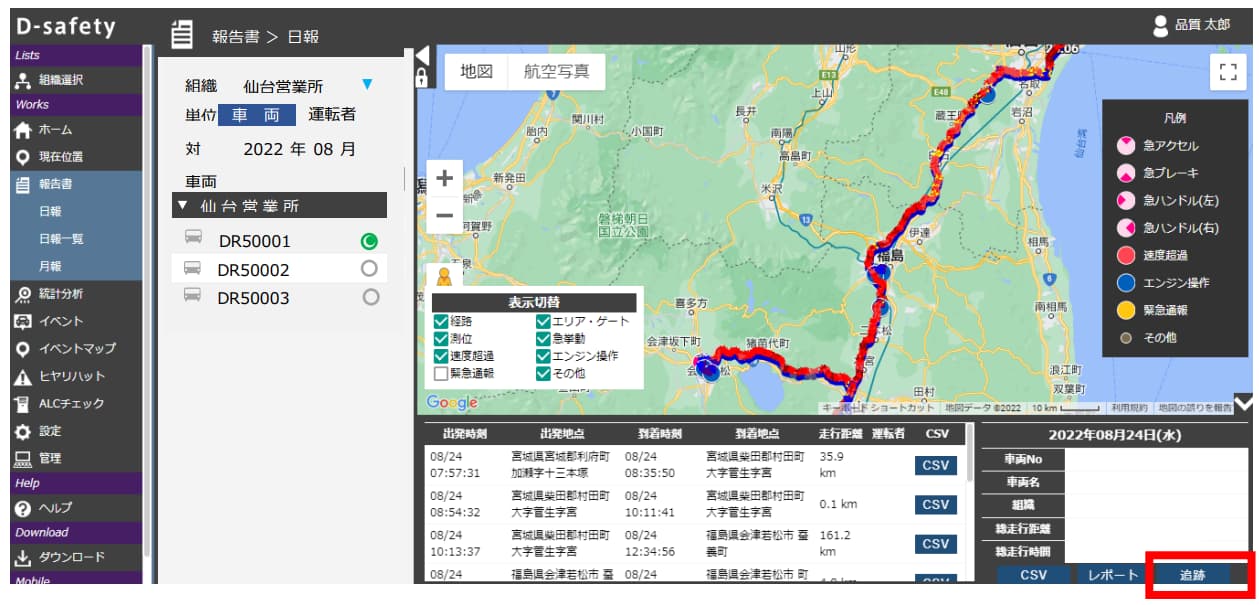Viewport: 1259px width, 605px height.
Task: Select the DR50003 radio button
Action: click(371, 297)
